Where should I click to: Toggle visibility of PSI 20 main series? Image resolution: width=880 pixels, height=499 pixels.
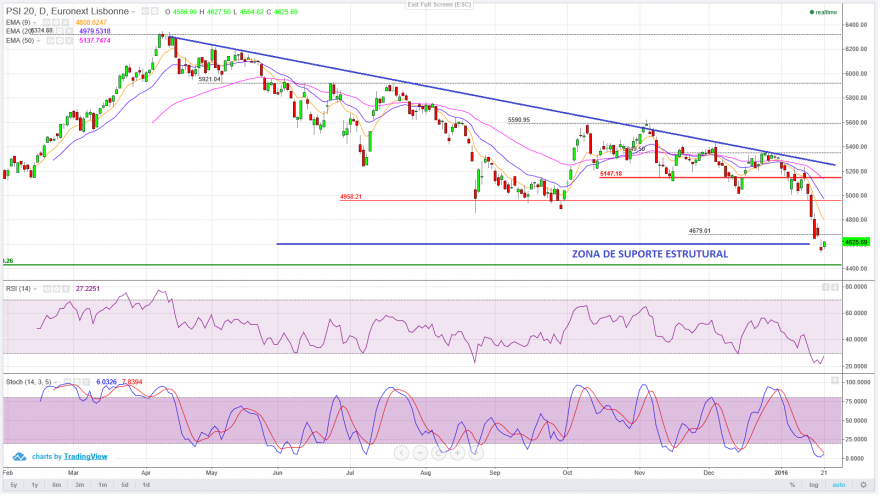pos(145,11)
